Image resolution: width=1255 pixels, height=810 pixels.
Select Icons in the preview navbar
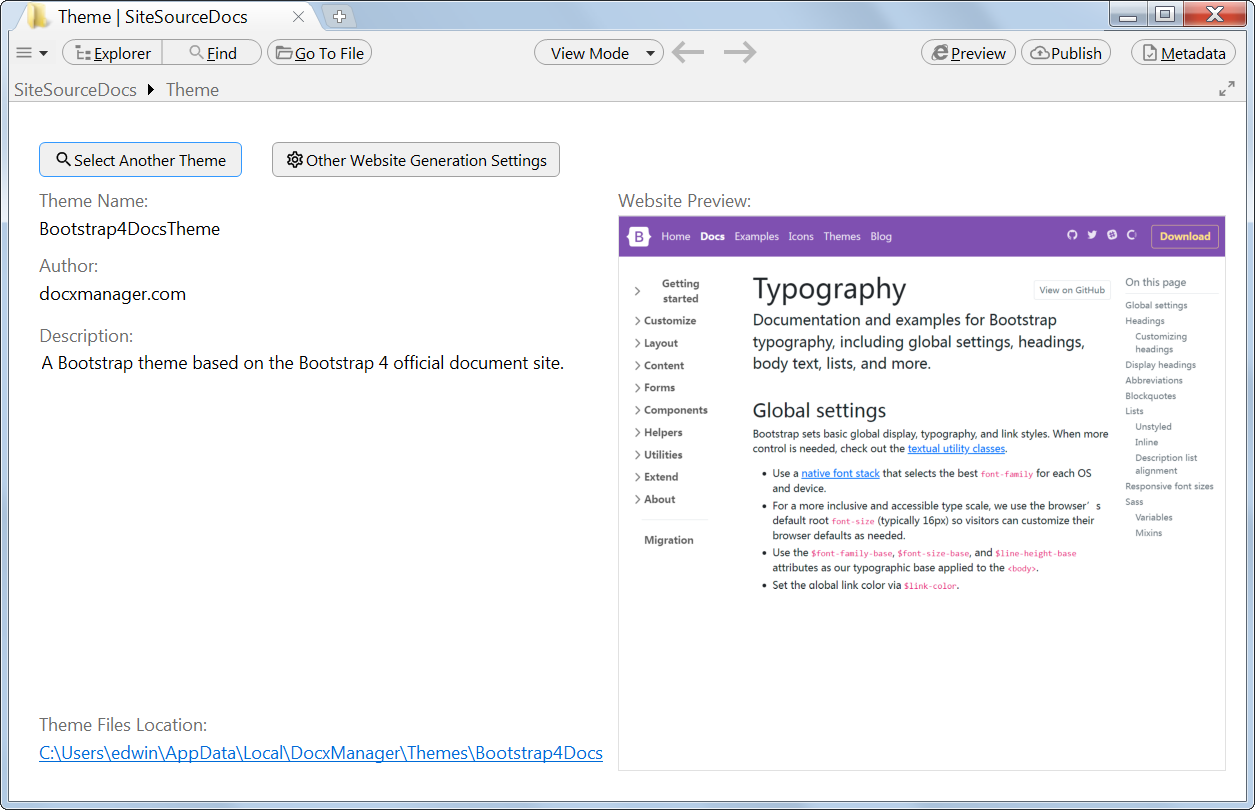[801, 237]
